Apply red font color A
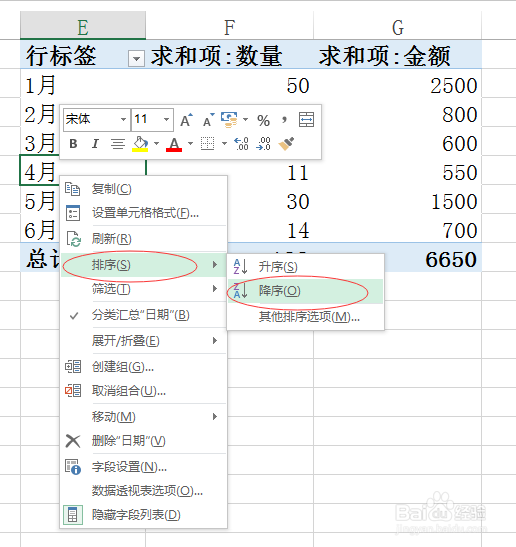This screenshot has height=547, width=516. pyautogui.click(x=174, y=144)
